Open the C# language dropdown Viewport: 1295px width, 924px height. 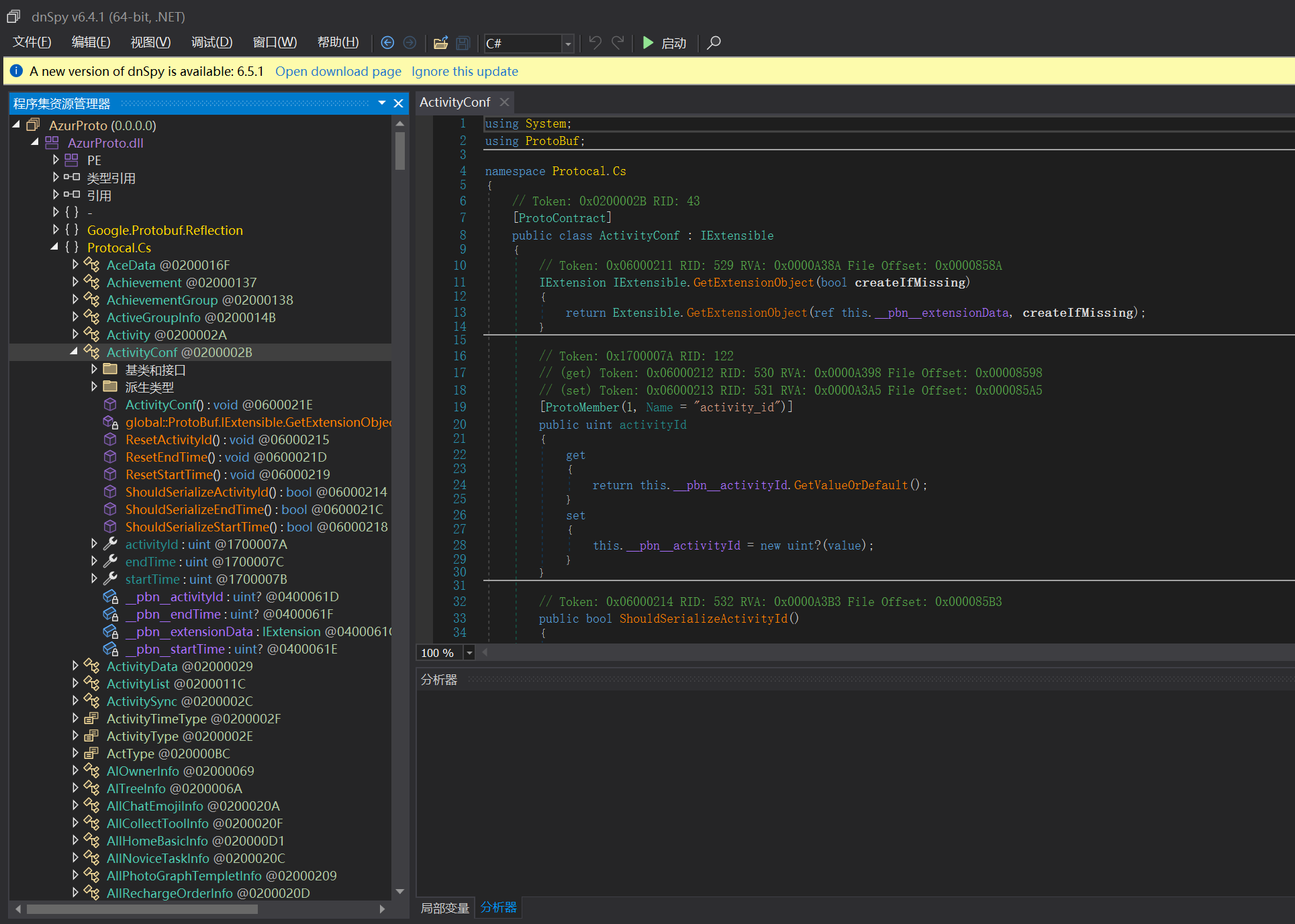568,44
